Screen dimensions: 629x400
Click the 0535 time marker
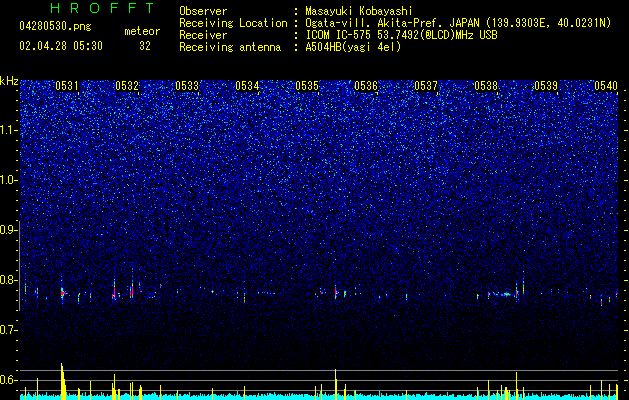pyautogui.click(x=307, y=86)
